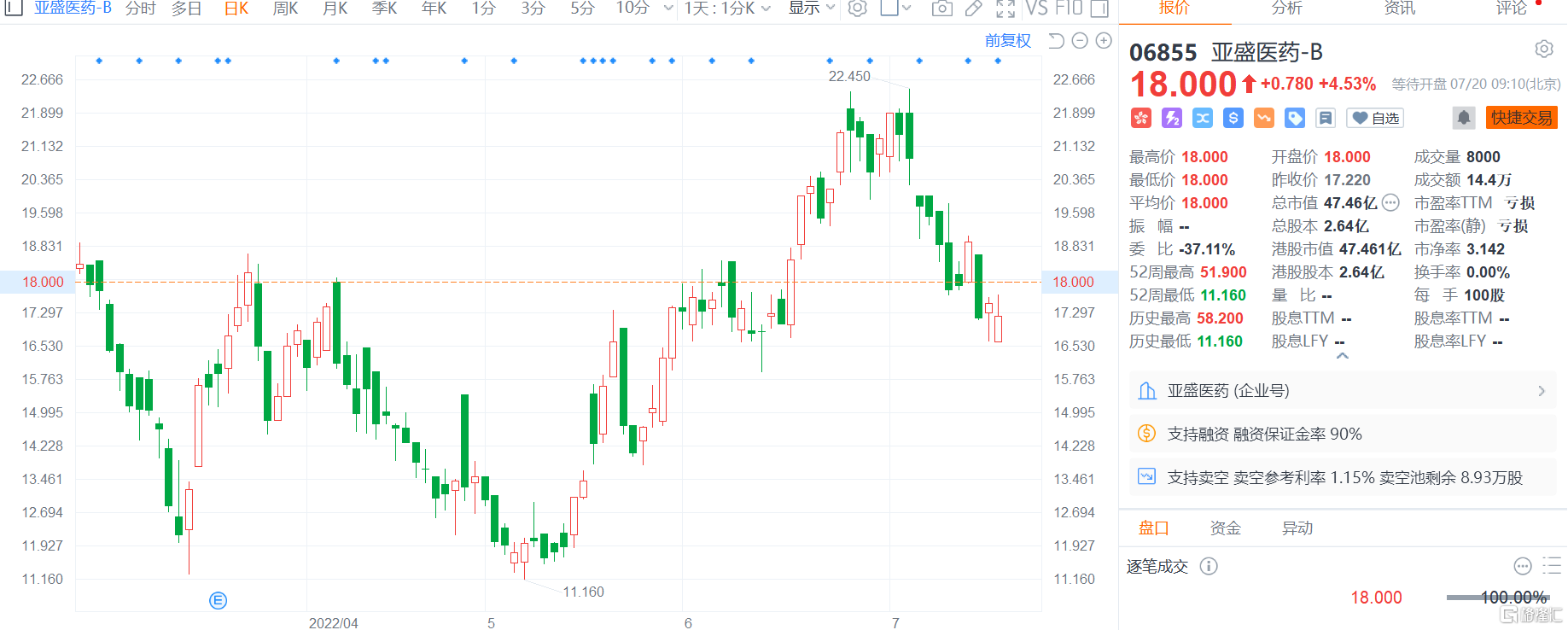Click the 52周最高 51.900 value
The image size is (1568, 630).
[1223, 272]
